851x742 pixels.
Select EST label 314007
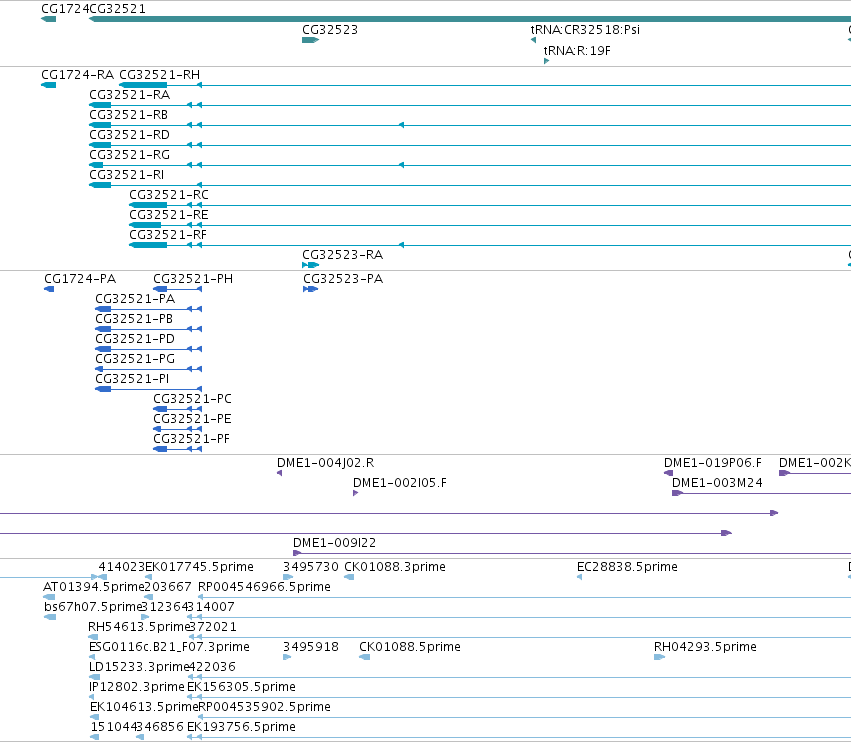tap(211, 607)
